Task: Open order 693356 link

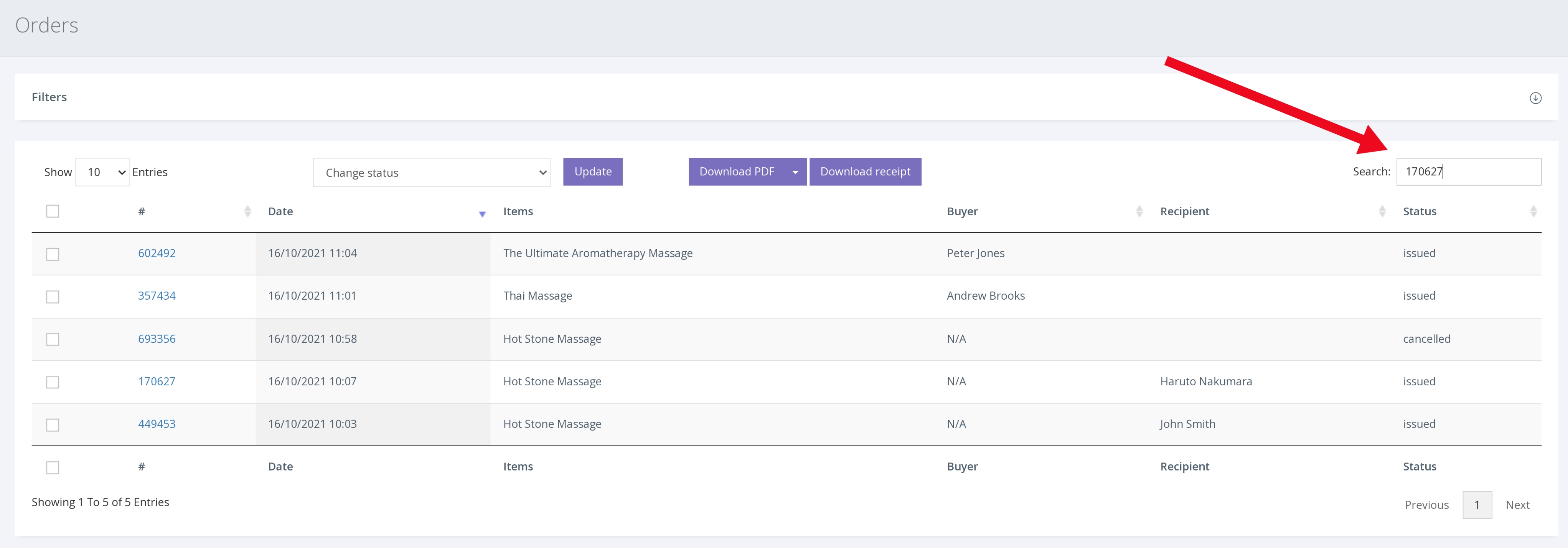Action: [157, 338]
